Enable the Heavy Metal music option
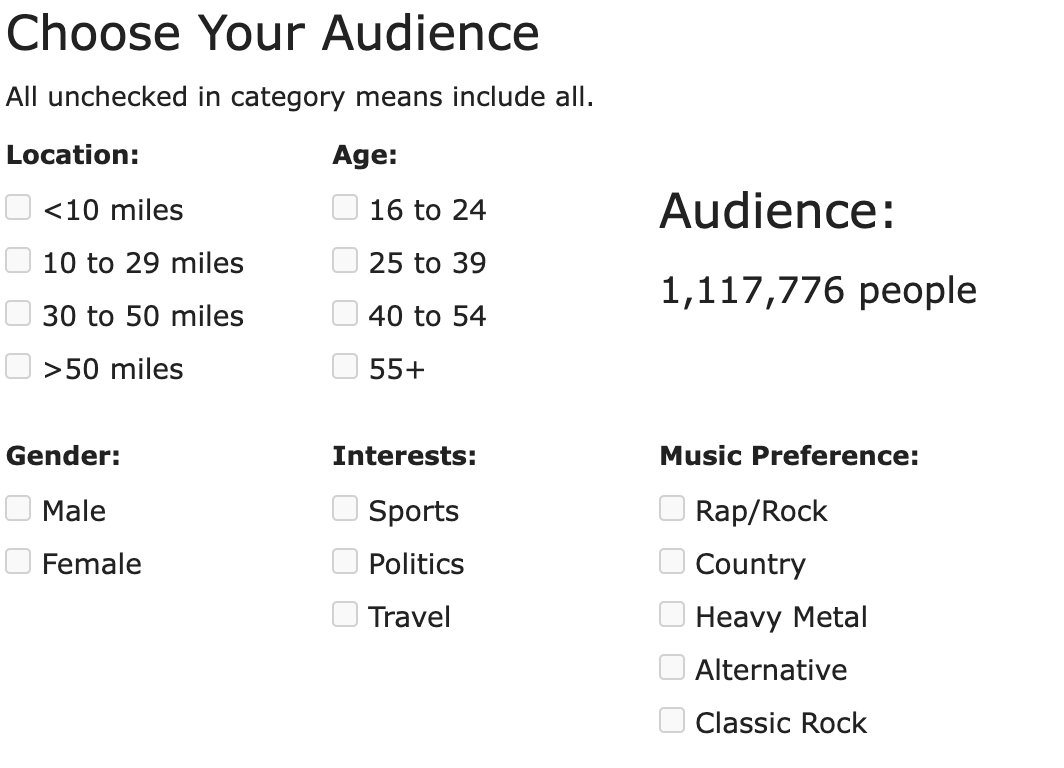 pyautogui.click(x=672, y=614)
